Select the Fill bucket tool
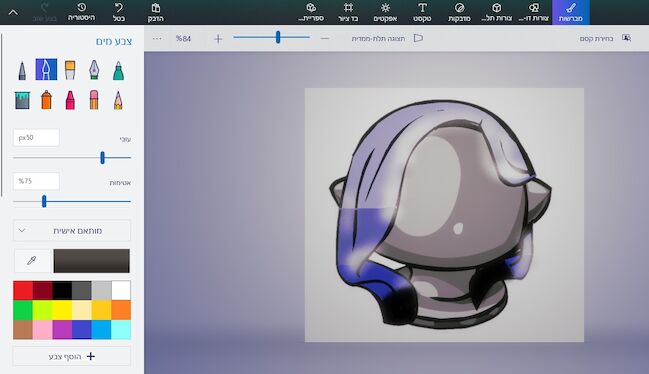The image size is (649, 374). (x=22, y=101)
